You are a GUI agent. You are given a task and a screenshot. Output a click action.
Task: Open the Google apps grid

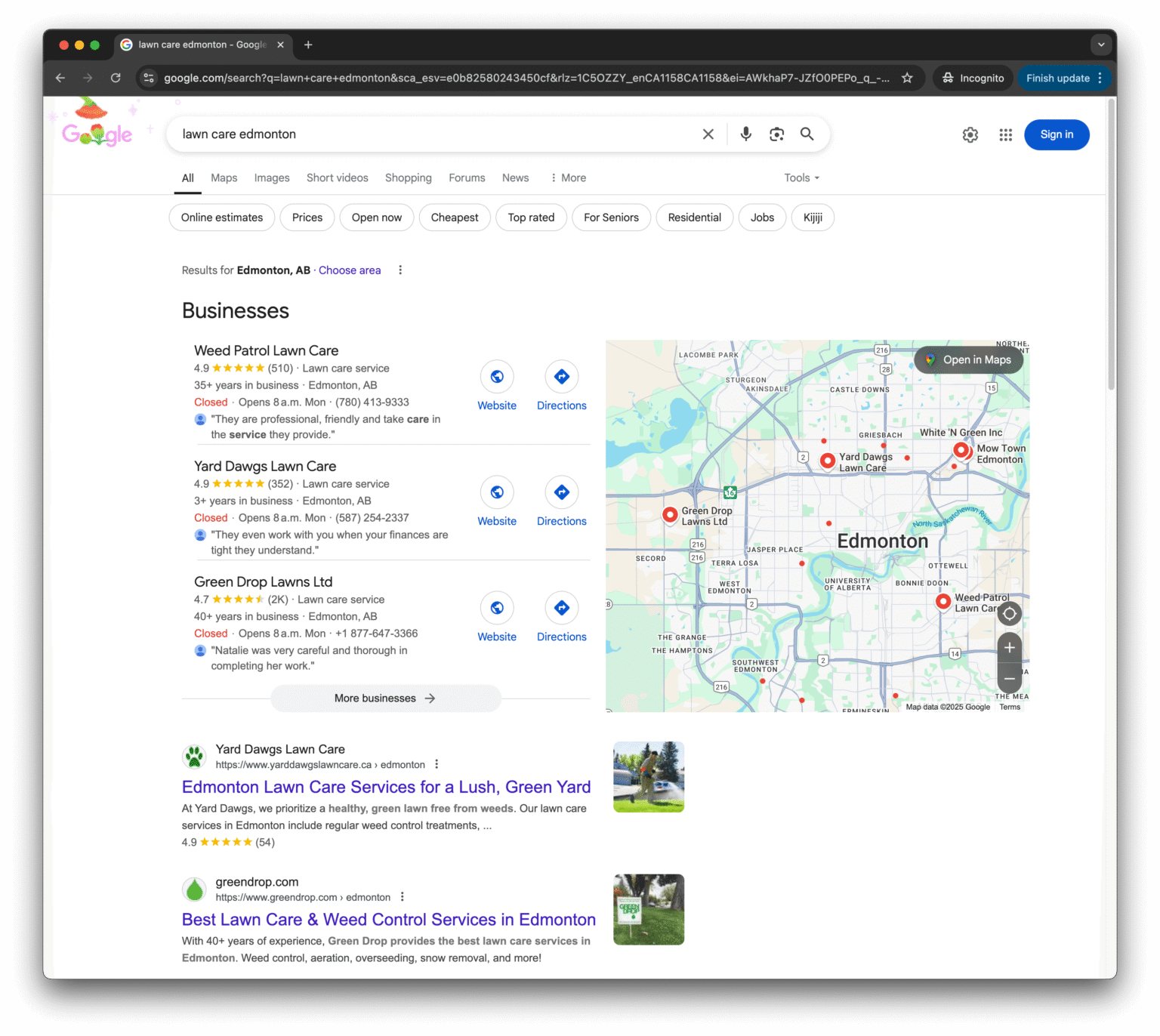click(1005, 134)
